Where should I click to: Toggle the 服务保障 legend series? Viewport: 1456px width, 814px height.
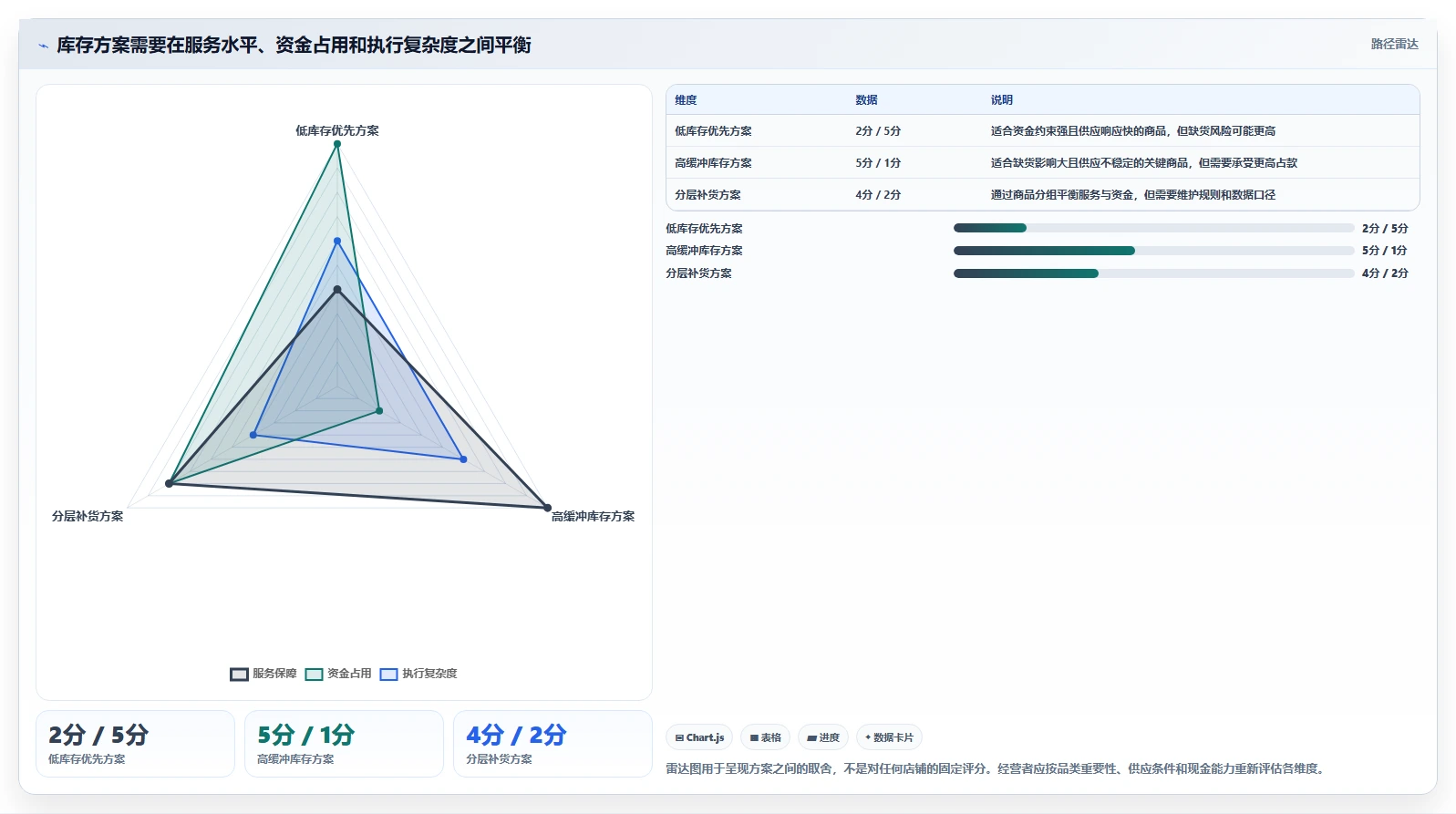tap(263, 674)
